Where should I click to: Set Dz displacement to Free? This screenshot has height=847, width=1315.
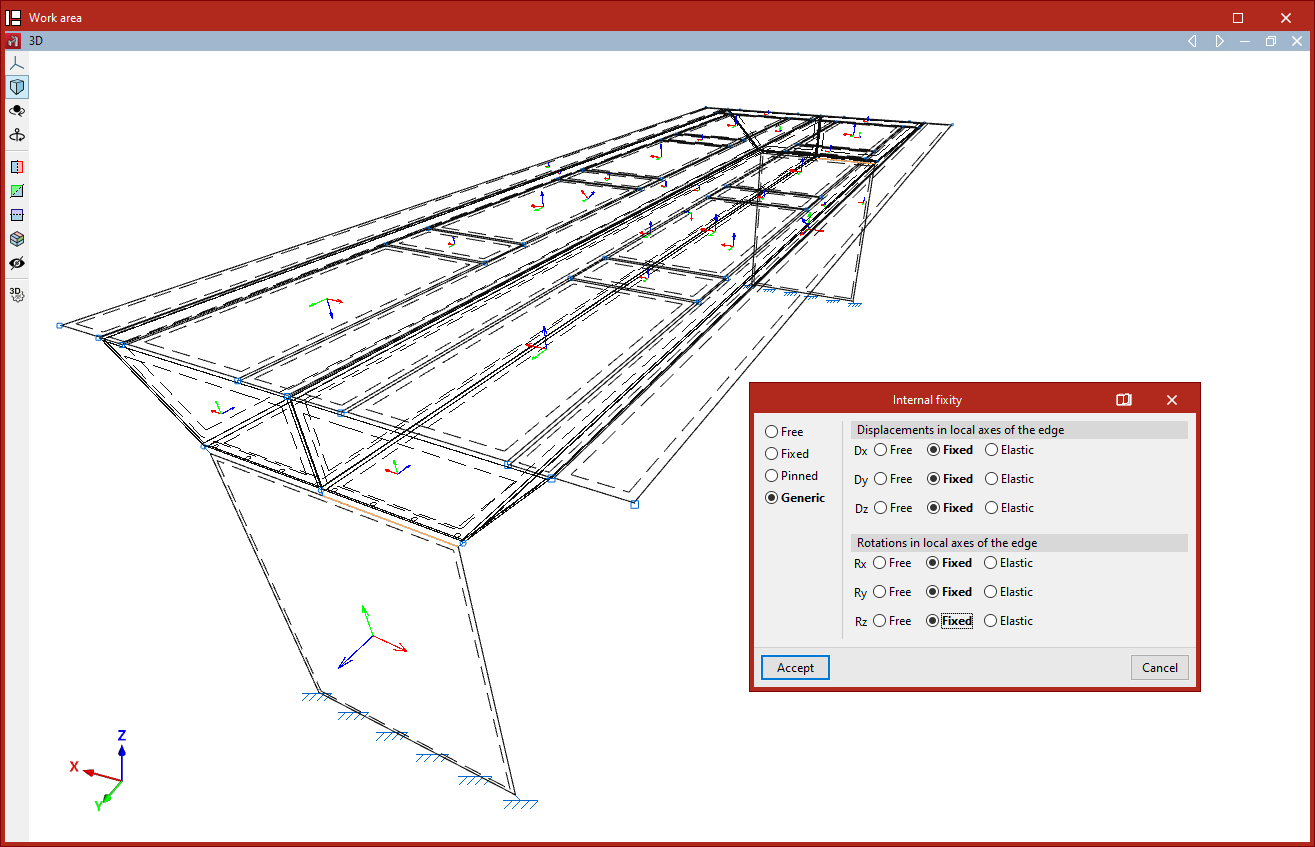pyautogui.click(x=893, y=508)
